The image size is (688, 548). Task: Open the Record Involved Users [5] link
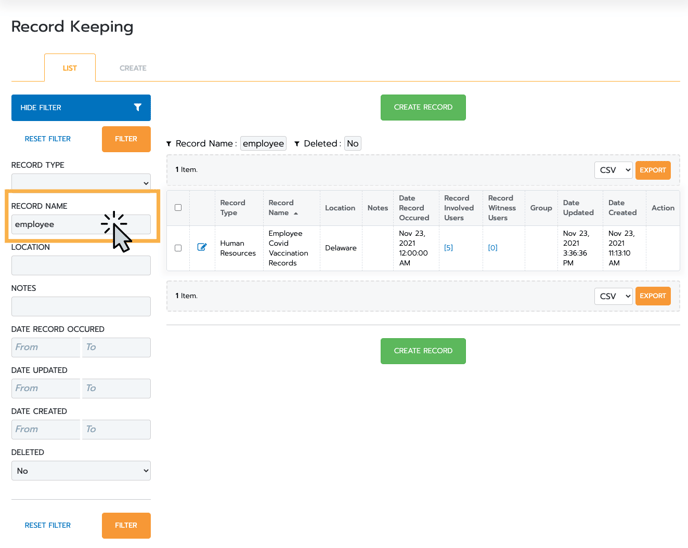[x=448, y=248]
